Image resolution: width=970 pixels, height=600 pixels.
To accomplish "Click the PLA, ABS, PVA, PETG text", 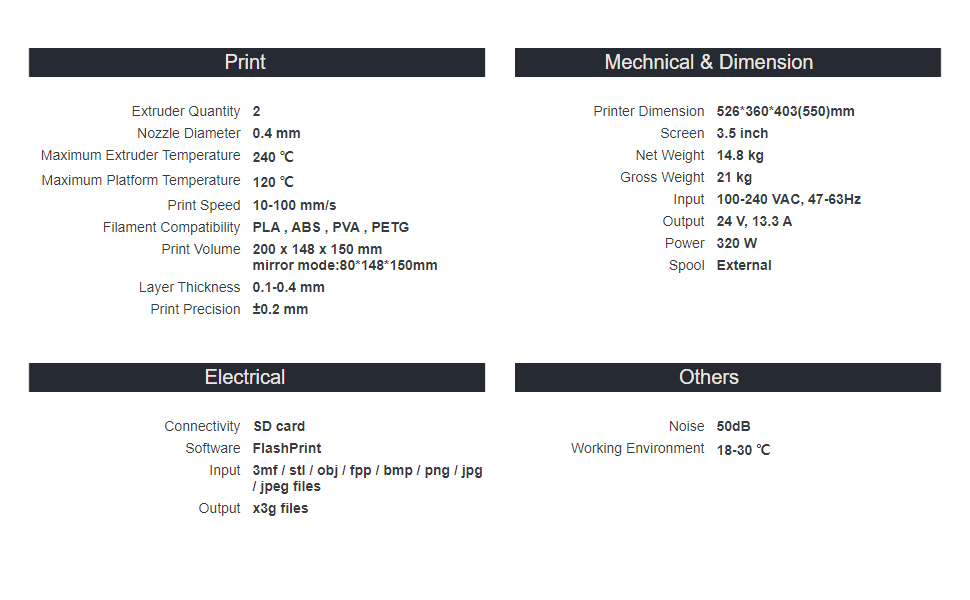I will coord(330,227).
